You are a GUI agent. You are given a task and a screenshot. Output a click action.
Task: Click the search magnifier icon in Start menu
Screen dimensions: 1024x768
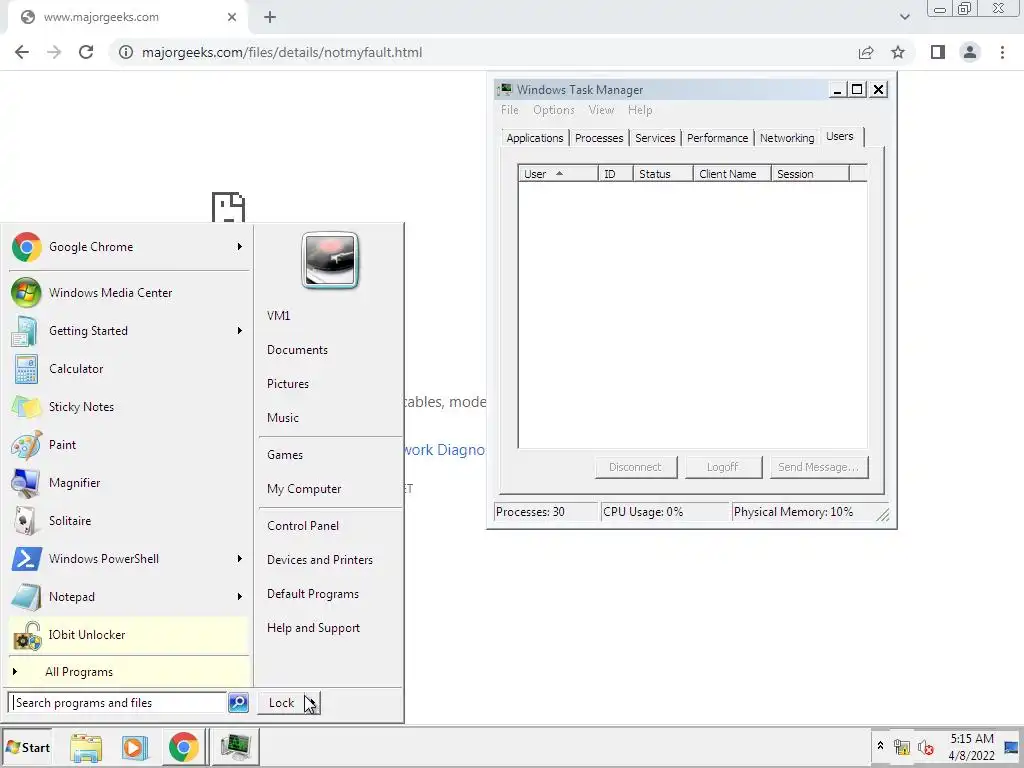click(x=238, y=703)
